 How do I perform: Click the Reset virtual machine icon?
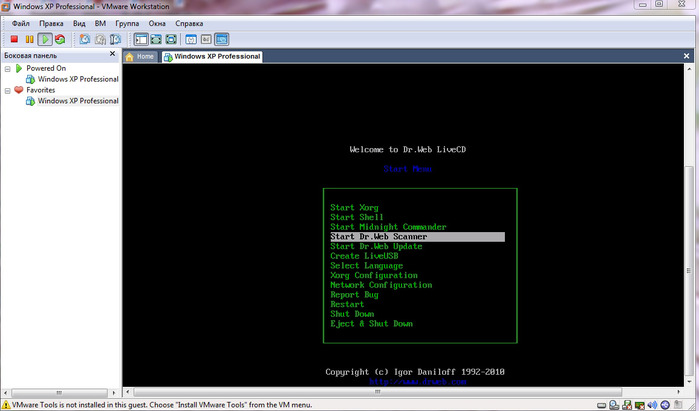coord(60,39)
